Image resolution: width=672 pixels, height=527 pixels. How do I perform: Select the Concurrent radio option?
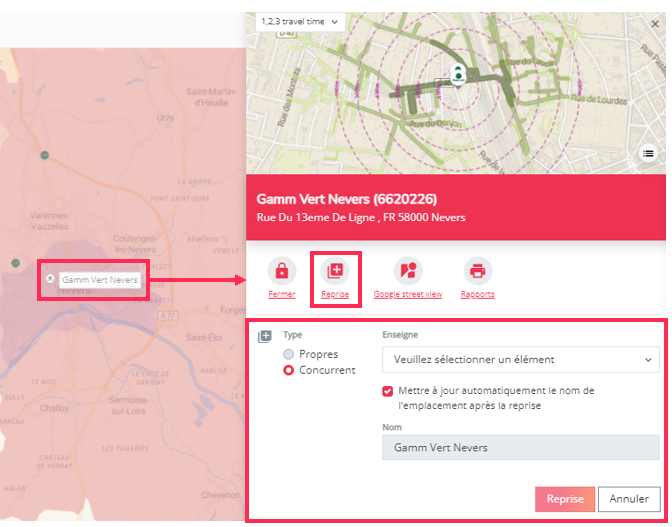pyautogui.click(x=288, y=370)
